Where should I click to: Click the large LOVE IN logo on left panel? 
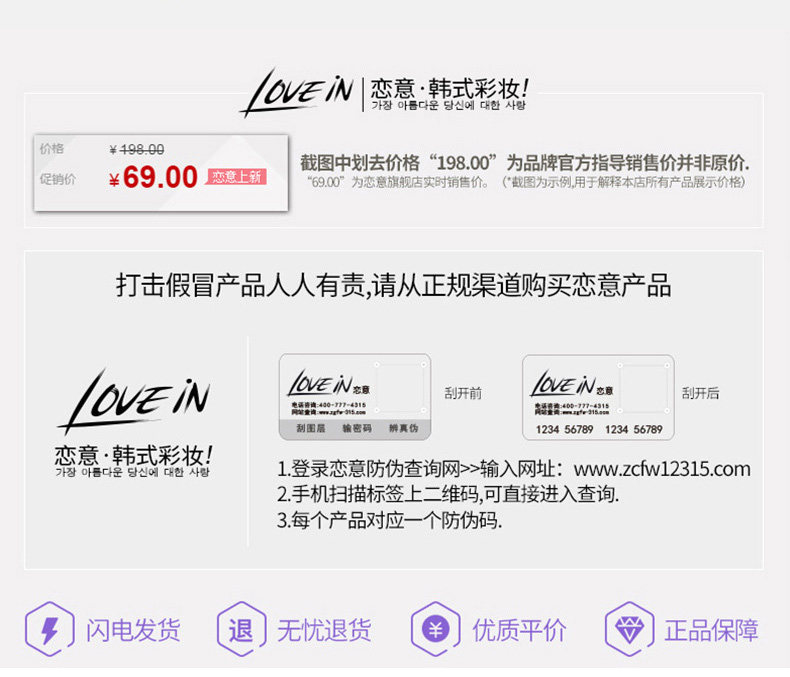click(x=135, y=400)
